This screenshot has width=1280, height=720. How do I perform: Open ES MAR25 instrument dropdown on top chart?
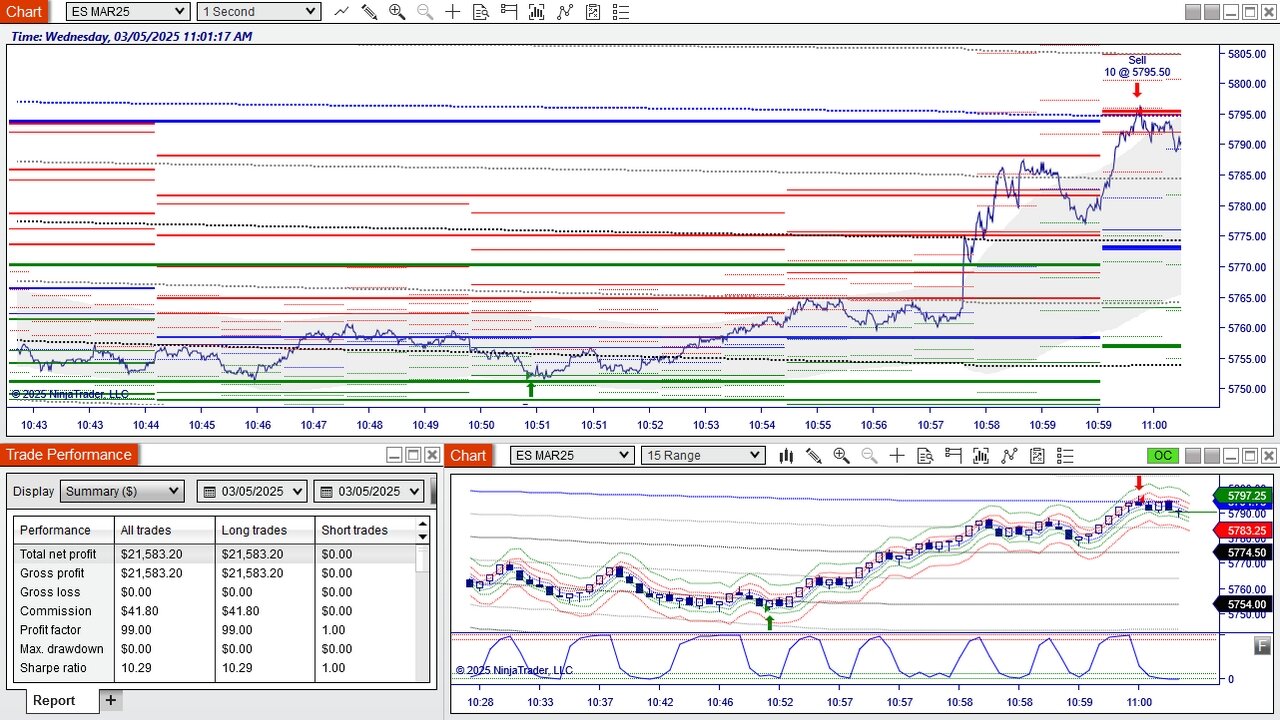click(x=128, y=12)
